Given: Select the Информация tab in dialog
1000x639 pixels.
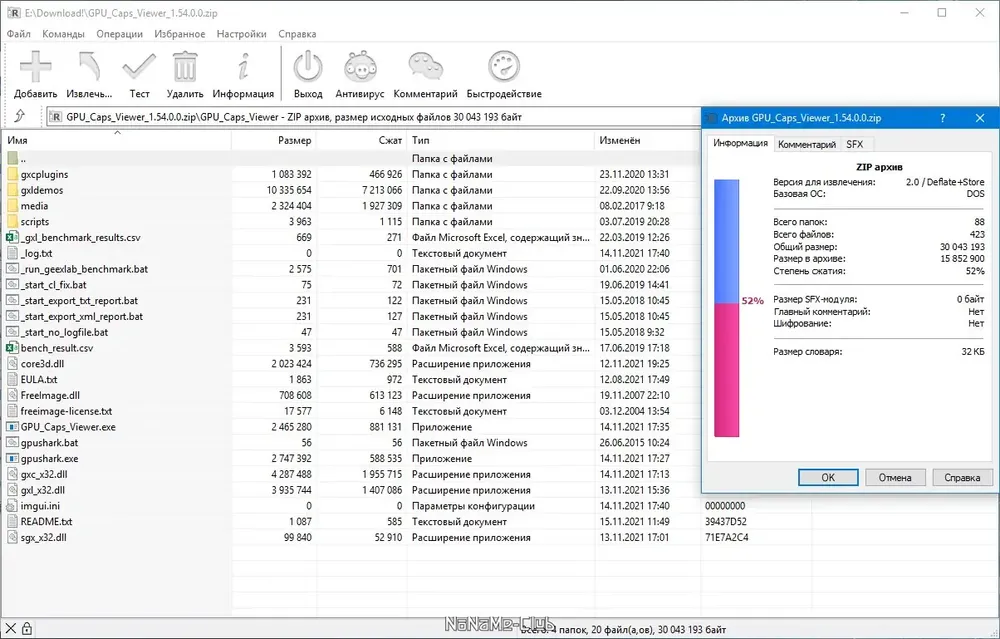Looking at the screenshot, I should pos(740,143).
